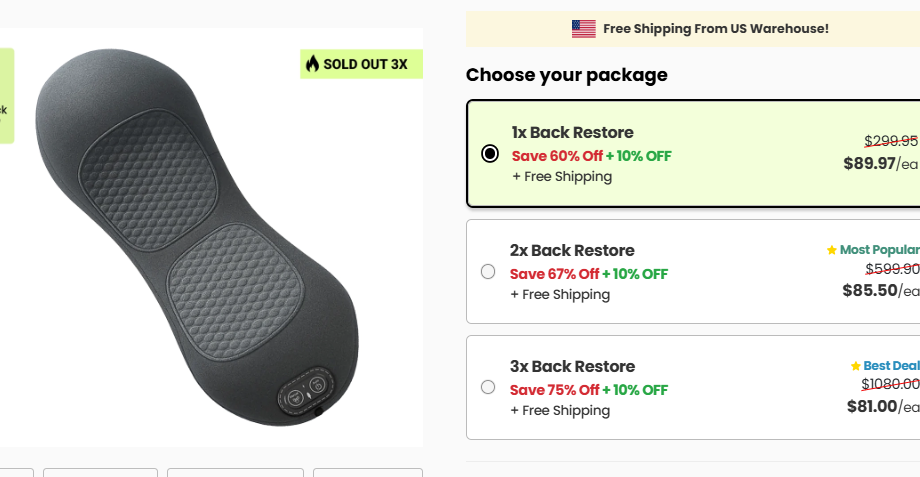The height and width of the screenshot is (477, 920).
Task: Click the Choose your package heading
Action: (566, 75)
